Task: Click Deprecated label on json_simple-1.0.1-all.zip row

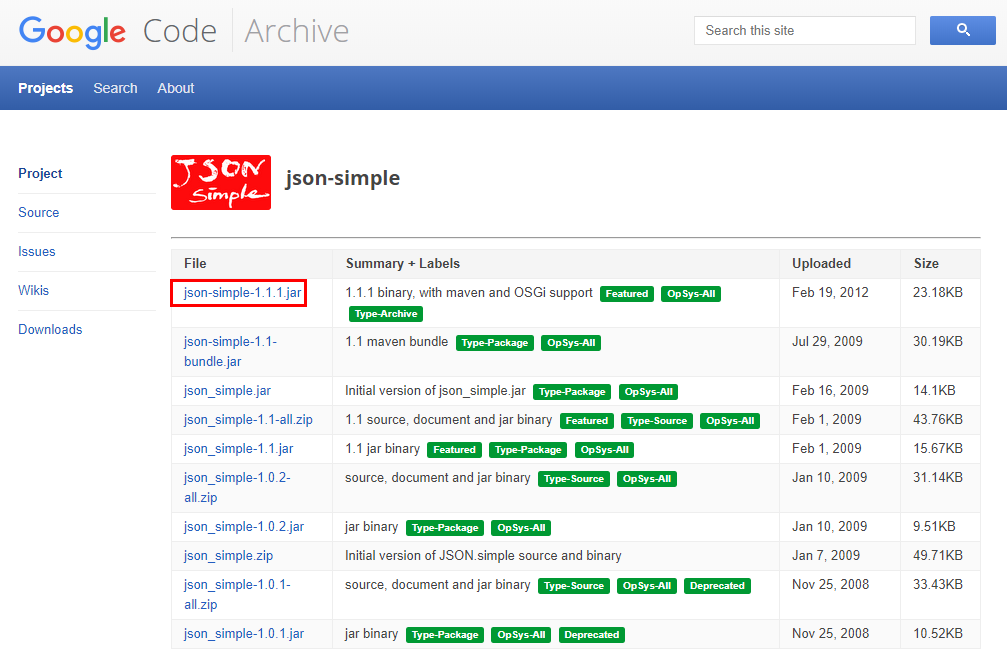Action: click(x=717, y=586)
